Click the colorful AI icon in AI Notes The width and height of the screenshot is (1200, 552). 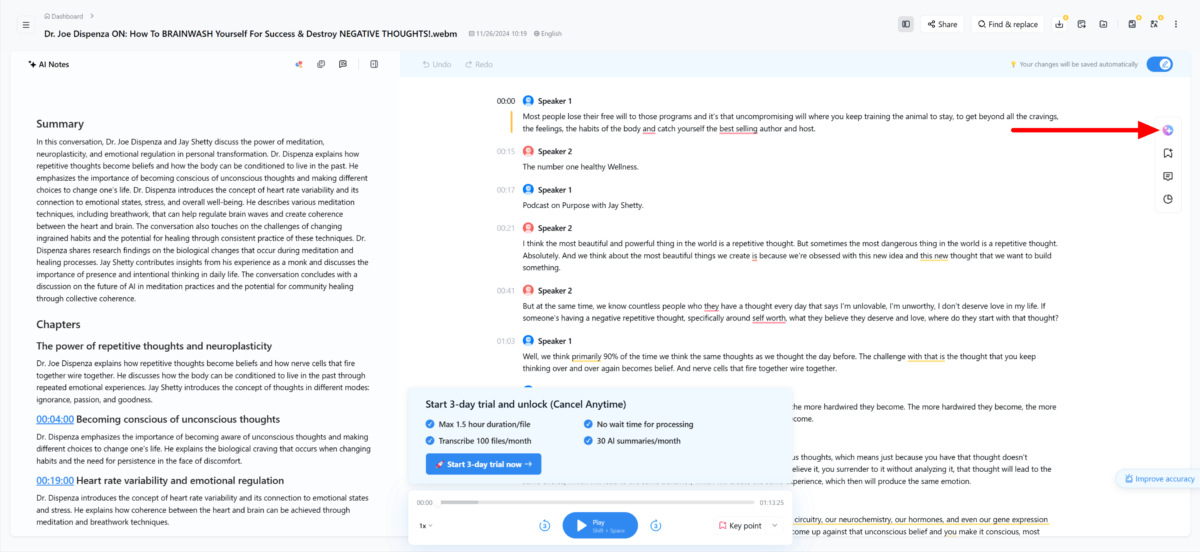click(298, 64)
